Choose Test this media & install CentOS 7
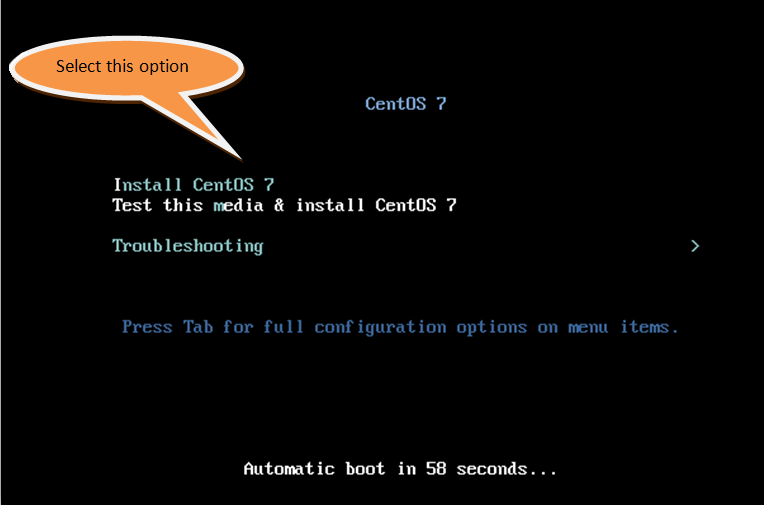This screenshot has height=505, width=764. [x=285, y=205]
